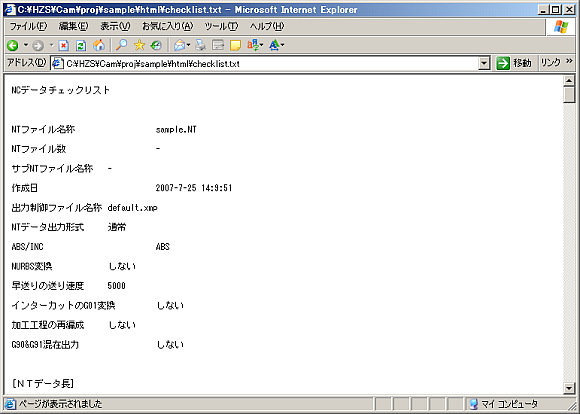This screenshot has width=580, height=414.
Task: Go back with the green Back arrow
Action: coord(13,46)
